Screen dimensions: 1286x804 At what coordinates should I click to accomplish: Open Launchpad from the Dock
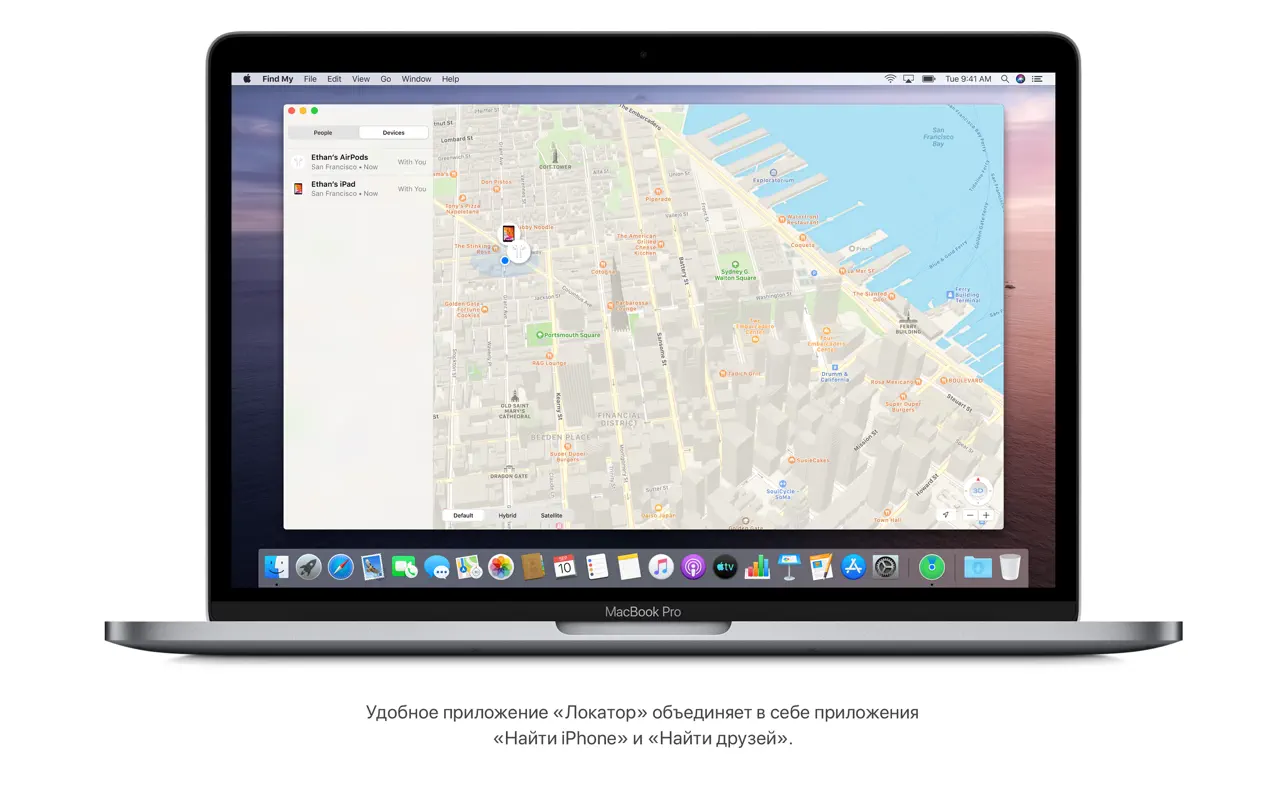point(309,568)
